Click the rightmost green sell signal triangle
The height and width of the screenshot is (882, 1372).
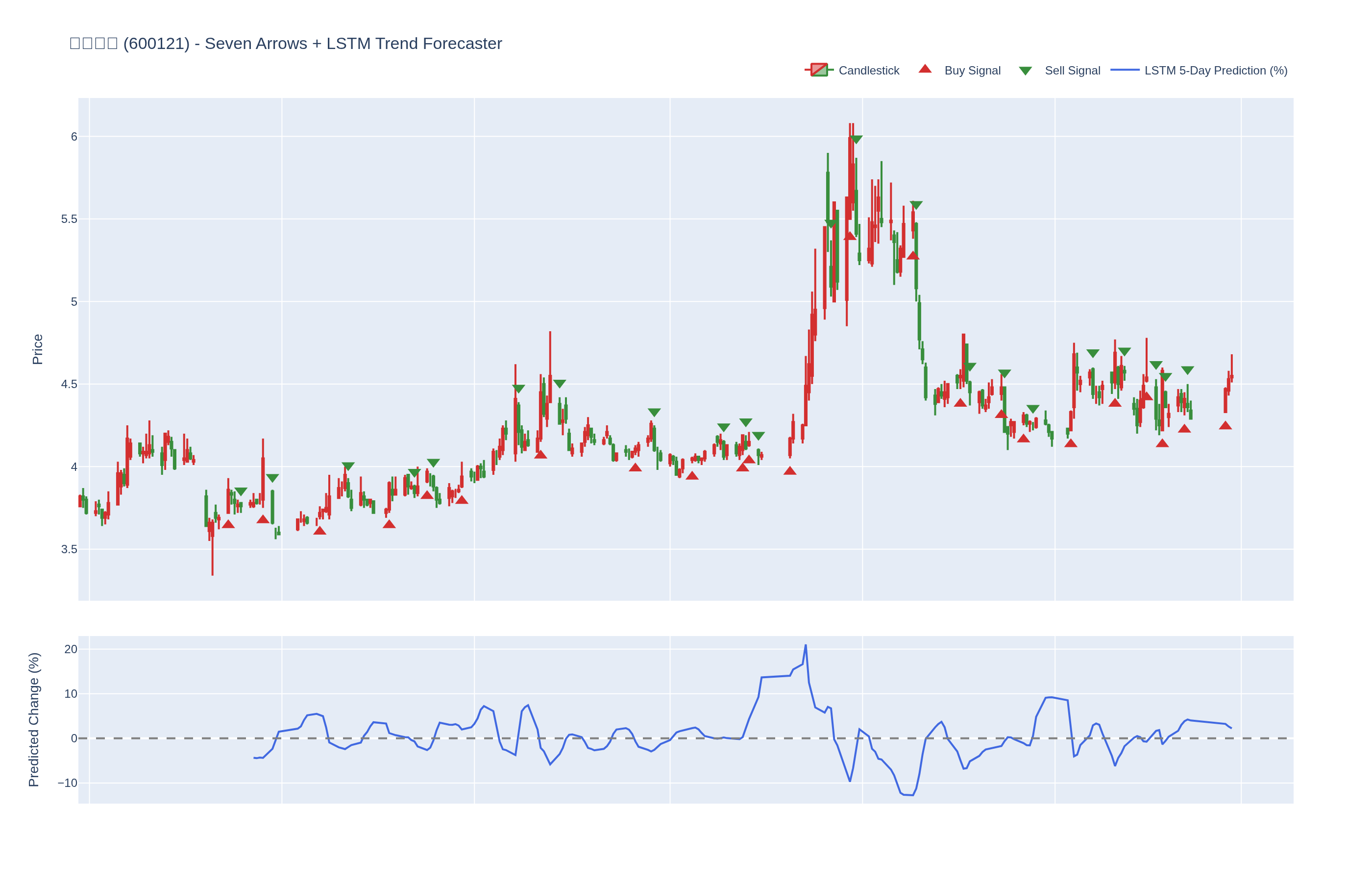[x=1188, y=370]
